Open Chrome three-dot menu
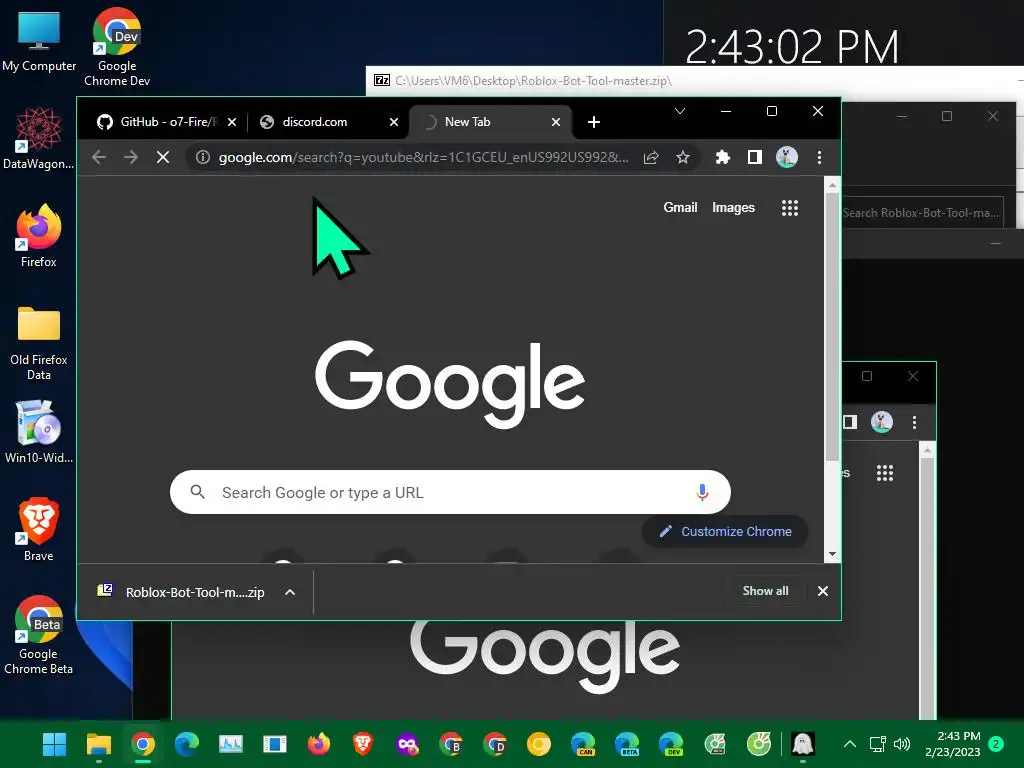This screenshot has height=768, width=1024. coord(819,157)
